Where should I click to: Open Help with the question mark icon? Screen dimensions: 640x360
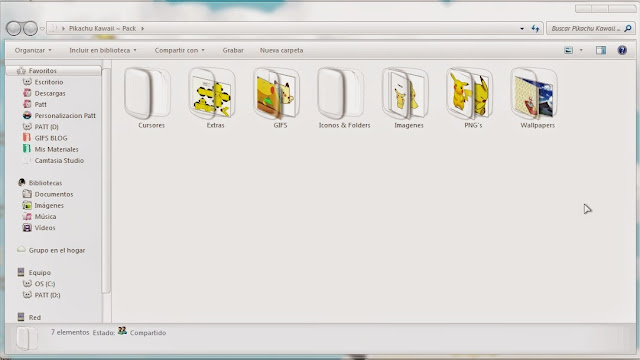click(622, 50)
